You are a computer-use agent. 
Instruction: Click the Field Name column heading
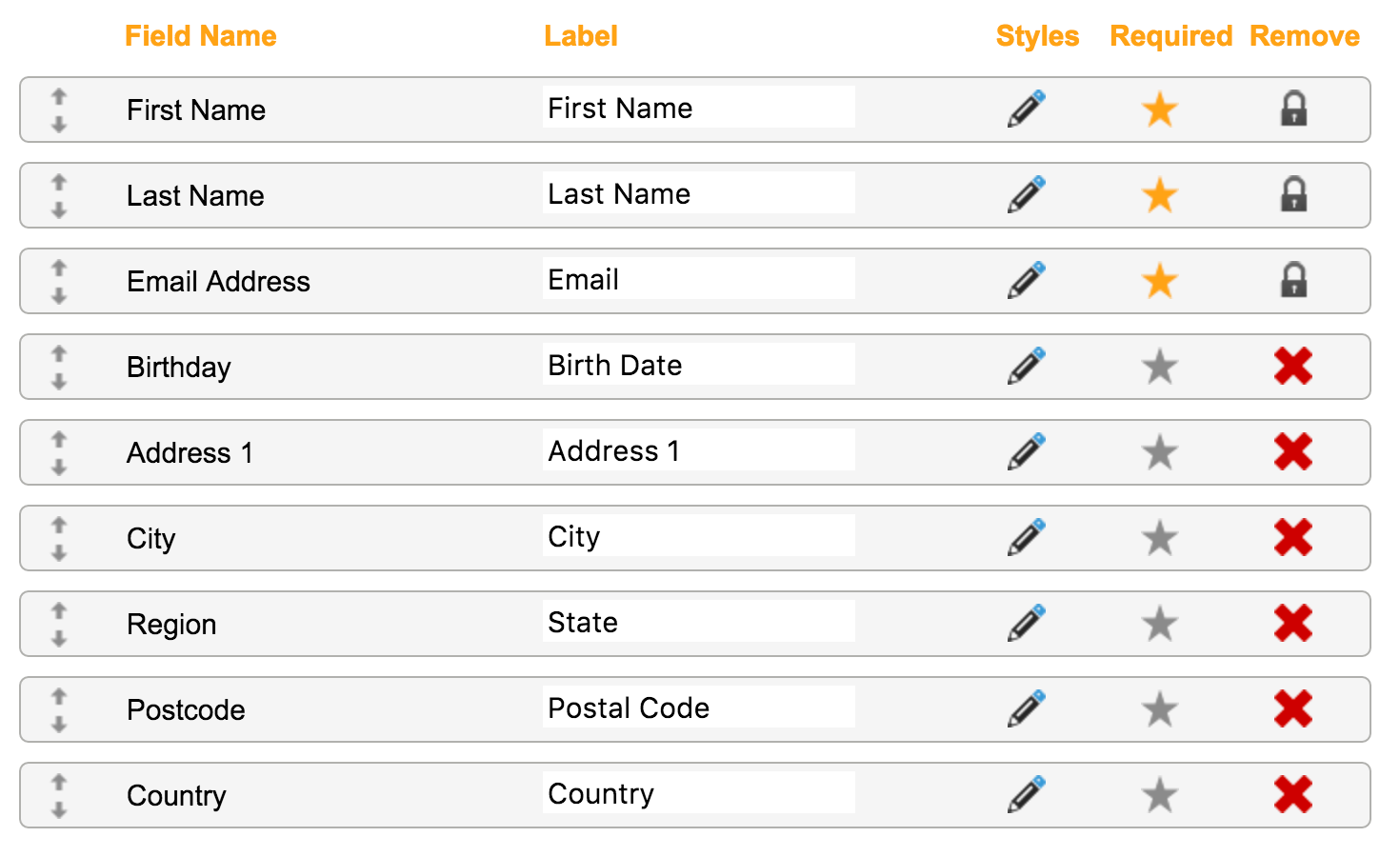point(201,36)
